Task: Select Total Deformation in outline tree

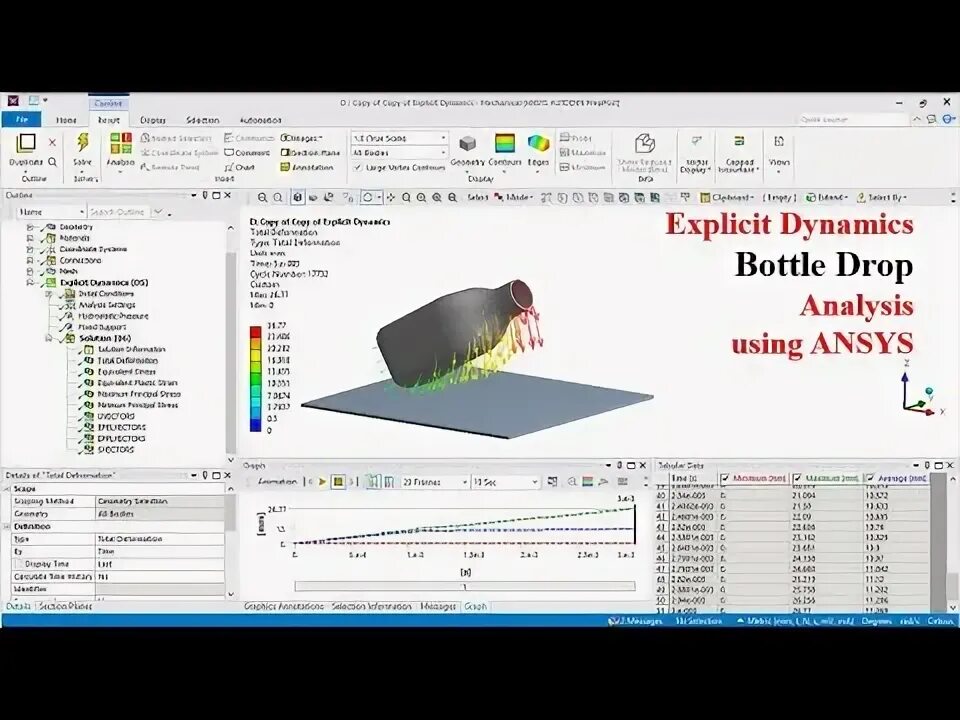Action: tap(127, 361)
